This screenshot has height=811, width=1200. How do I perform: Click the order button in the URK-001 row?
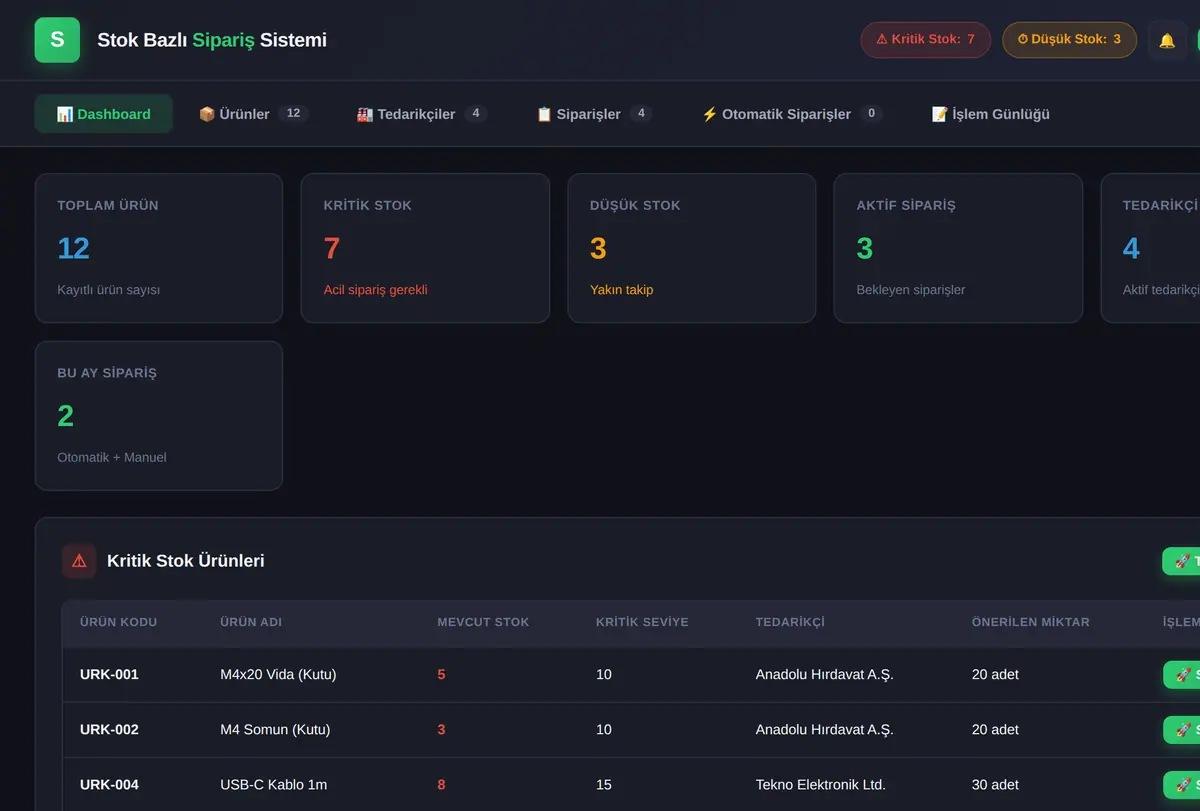(x=1181, y=675)
